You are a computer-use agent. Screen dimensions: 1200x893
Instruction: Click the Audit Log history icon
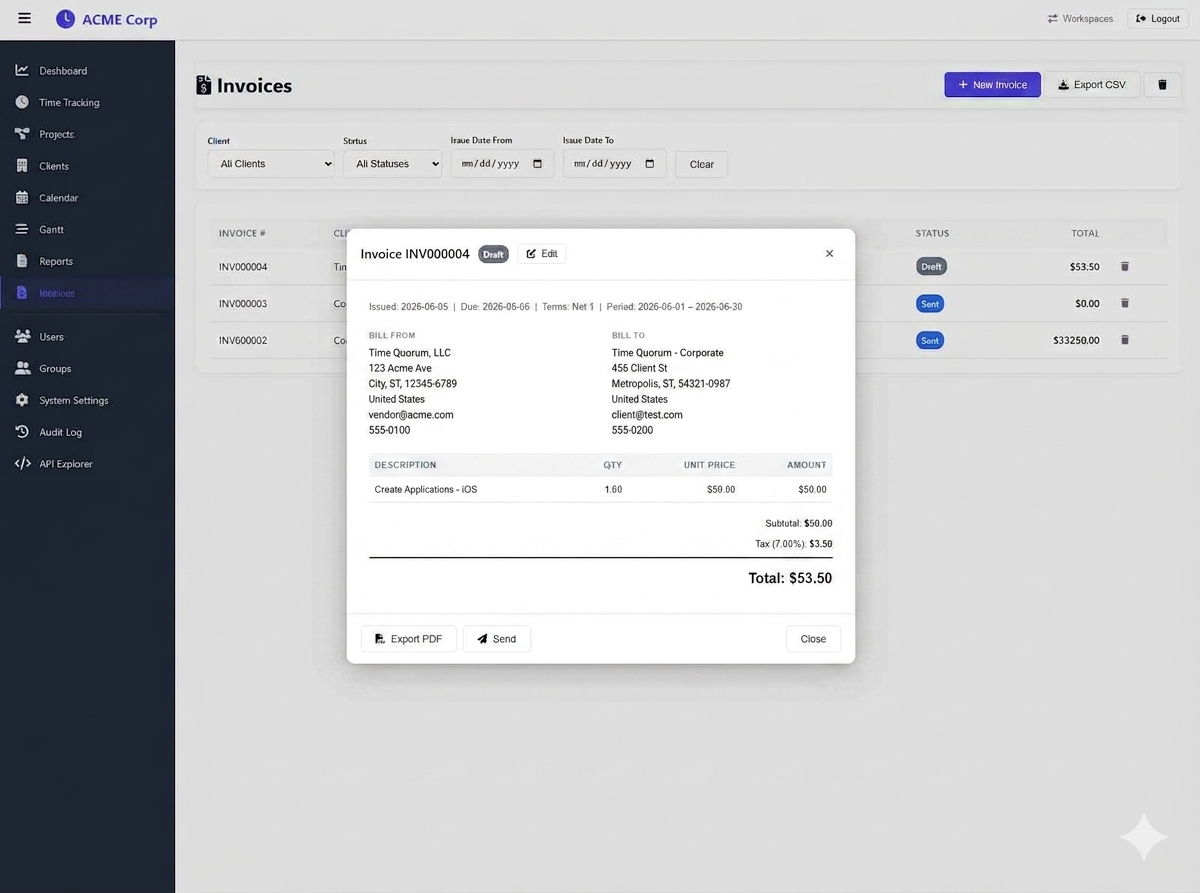tap(22, 432)
